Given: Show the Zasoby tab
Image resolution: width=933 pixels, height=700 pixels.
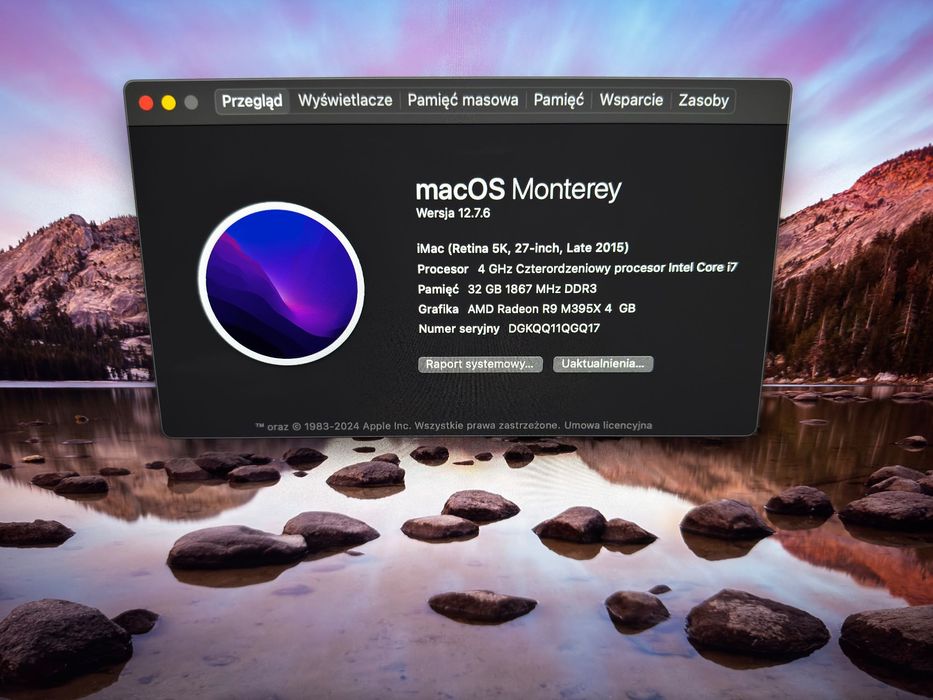Looking at the screenshot, I should pos(703,100).
